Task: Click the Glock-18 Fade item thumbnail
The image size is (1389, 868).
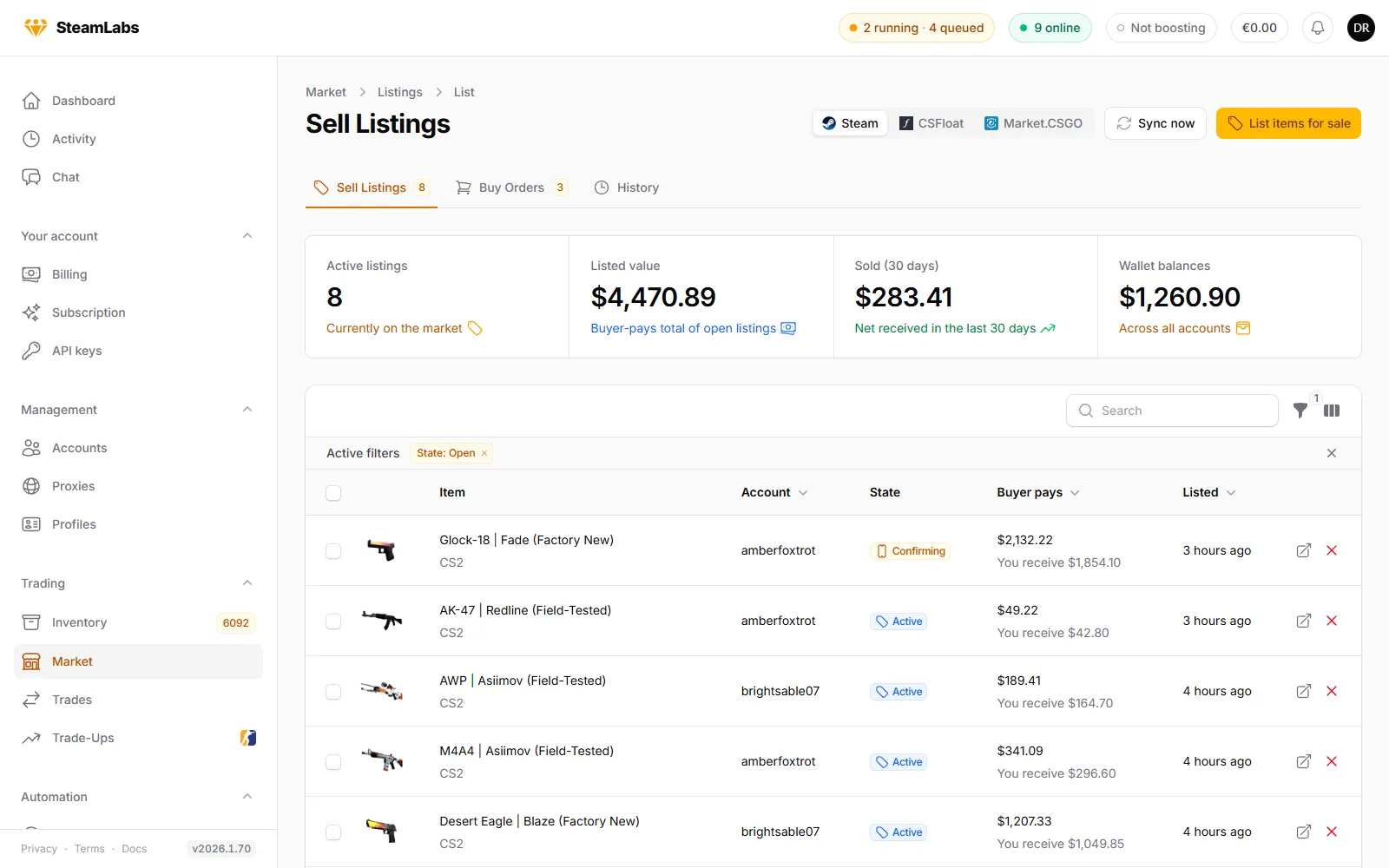Action: coord(381,550)
